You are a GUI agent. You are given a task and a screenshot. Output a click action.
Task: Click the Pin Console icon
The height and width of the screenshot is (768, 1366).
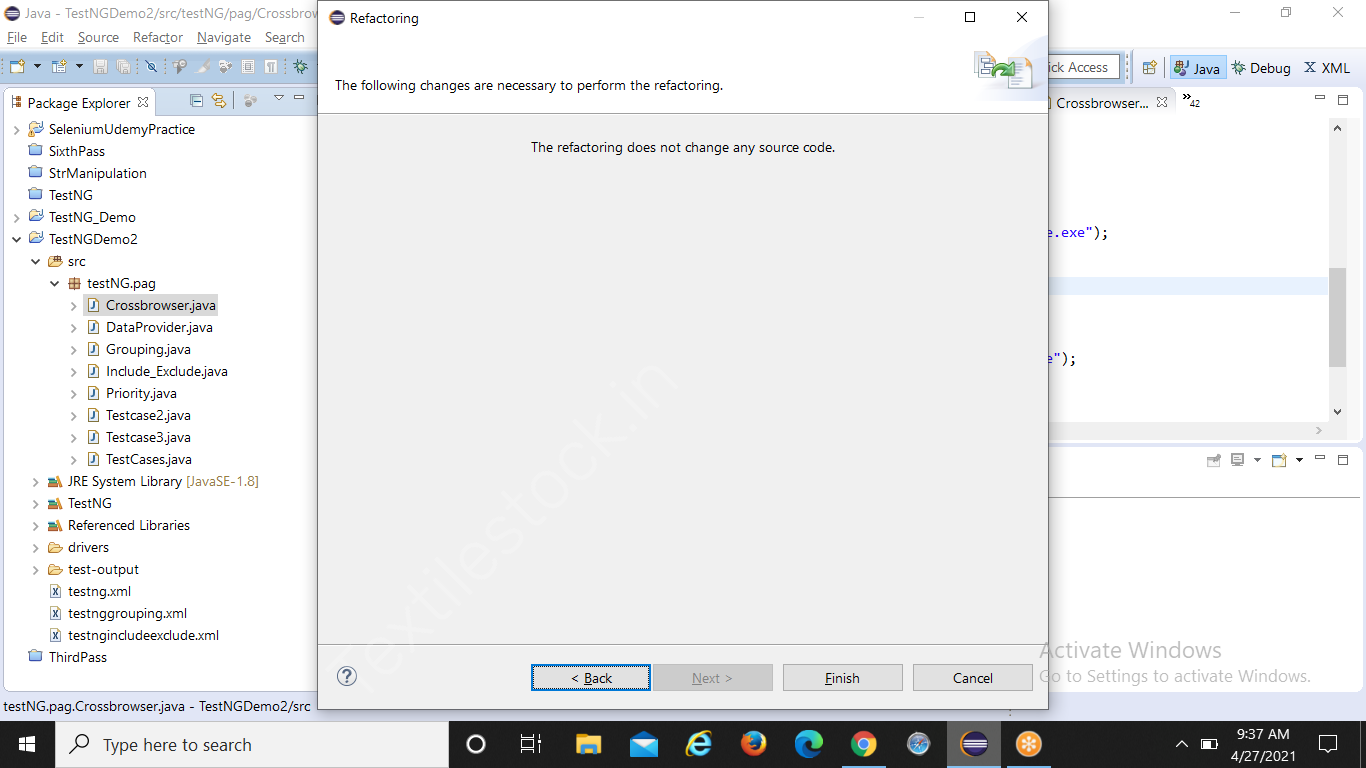[1214, 460]
